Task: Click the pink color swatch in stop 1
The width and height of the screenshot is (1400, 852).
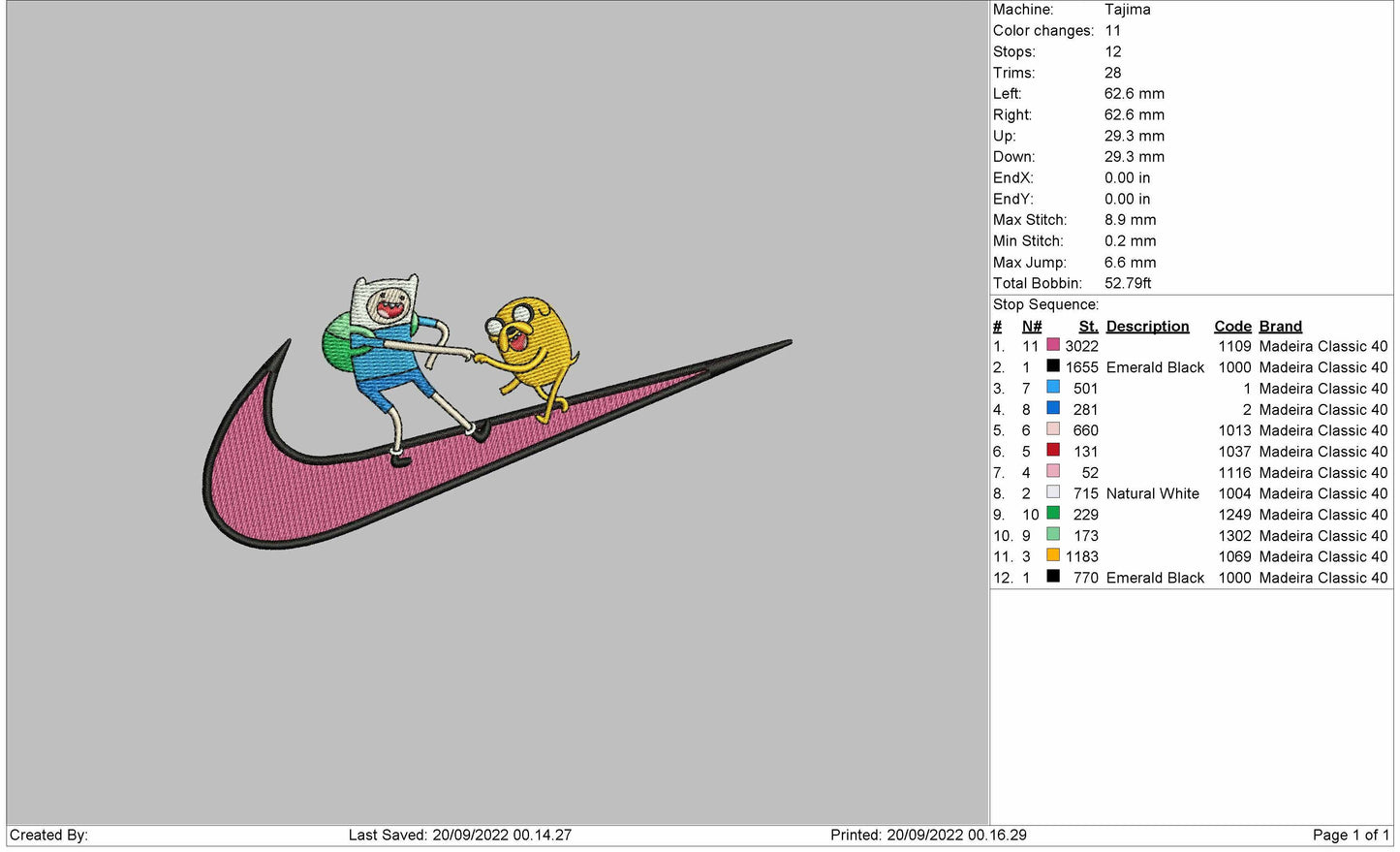Action: tap(1052, 345)
